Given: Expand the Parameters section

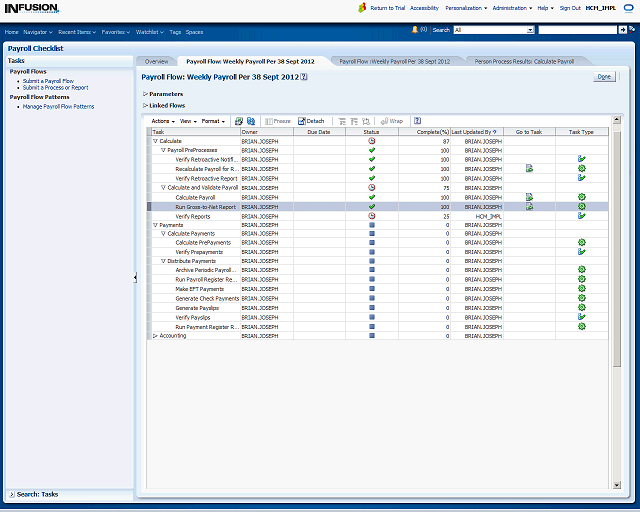Looking at the screenshot, I should click(145, 94).
